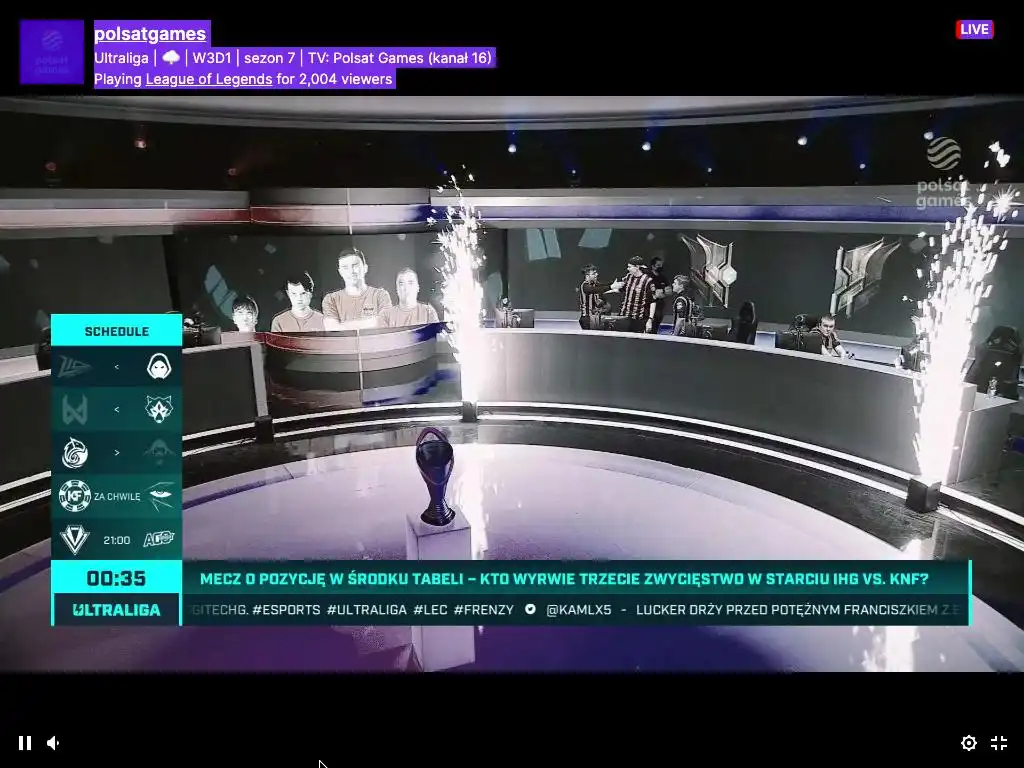
Task: Click the LIVE indicator badge
Action: click(x=974, y=29)
